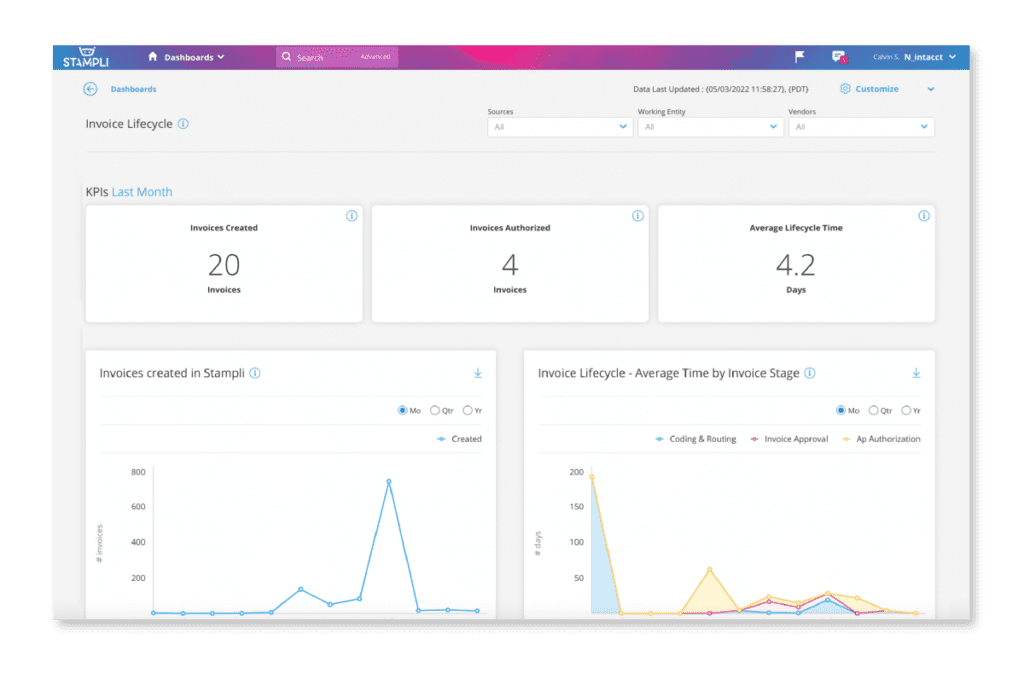Open the Sources dropdown
The height and width of the screenshot is (674, 1024).
tap(559, 127)
